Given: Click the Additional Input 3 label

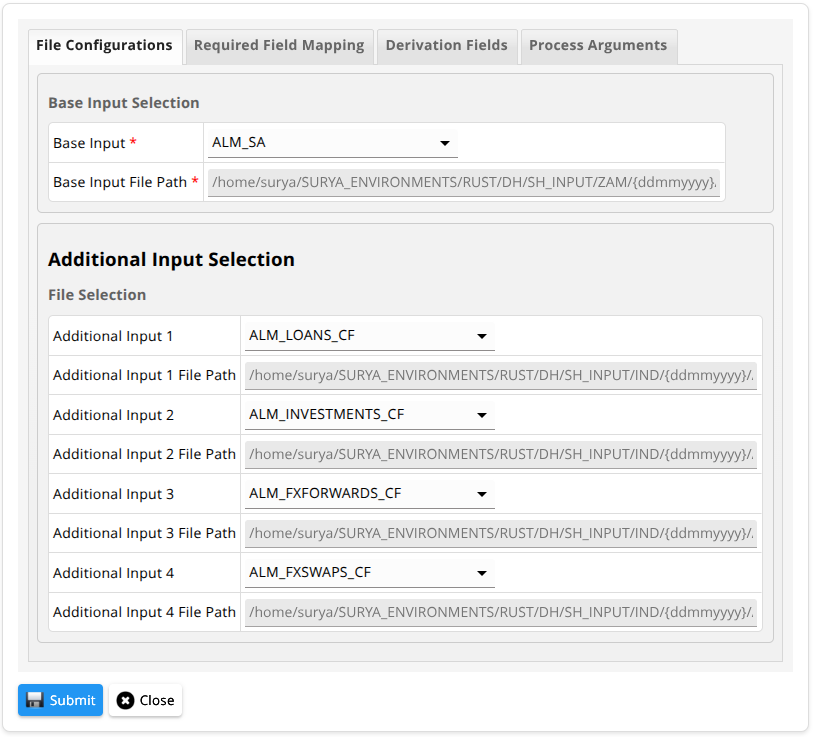Looking at the screenshot, I should 114,494.
